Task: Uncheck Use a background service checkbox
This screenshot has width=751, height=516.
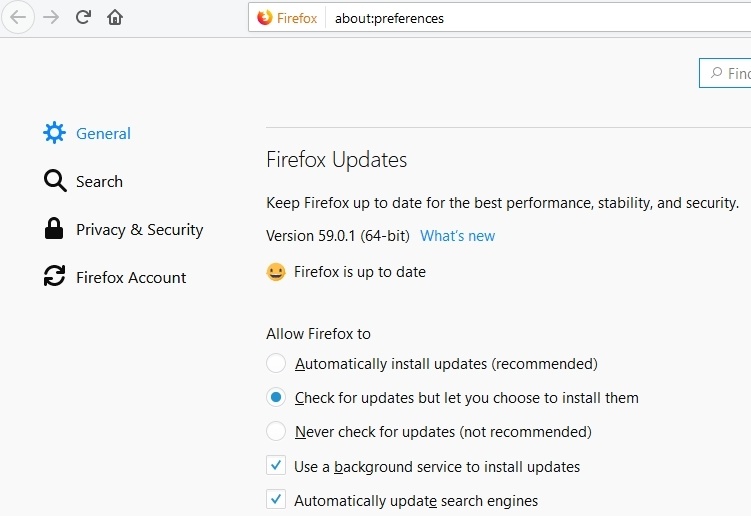Action: 276,466
